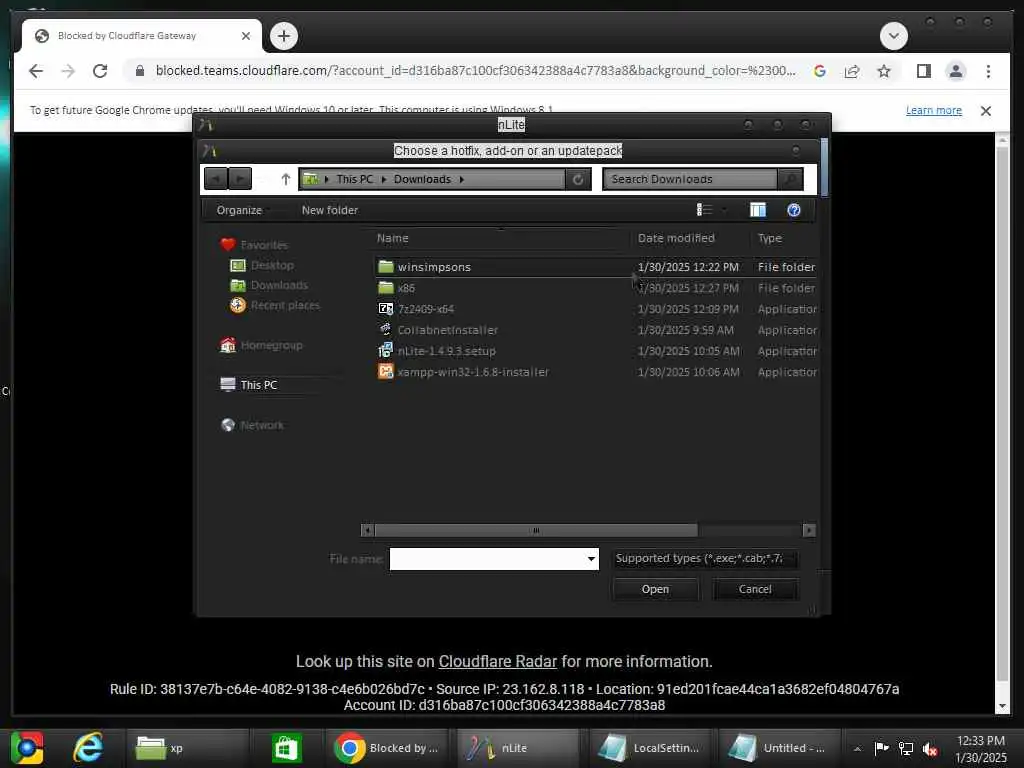
Task: Select xampp-win32-1.6.8-installer file
Action: click(473, 372)
